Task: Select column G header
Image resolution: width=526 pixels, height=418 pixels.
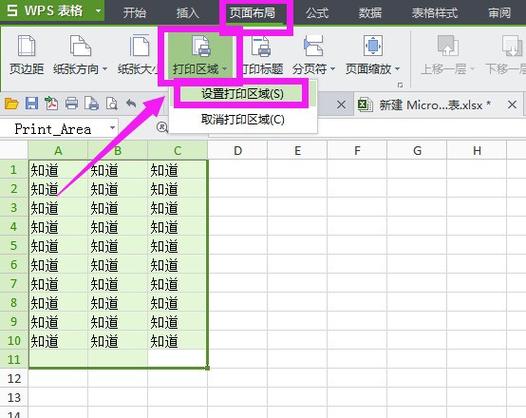Action: pos(417,151)
